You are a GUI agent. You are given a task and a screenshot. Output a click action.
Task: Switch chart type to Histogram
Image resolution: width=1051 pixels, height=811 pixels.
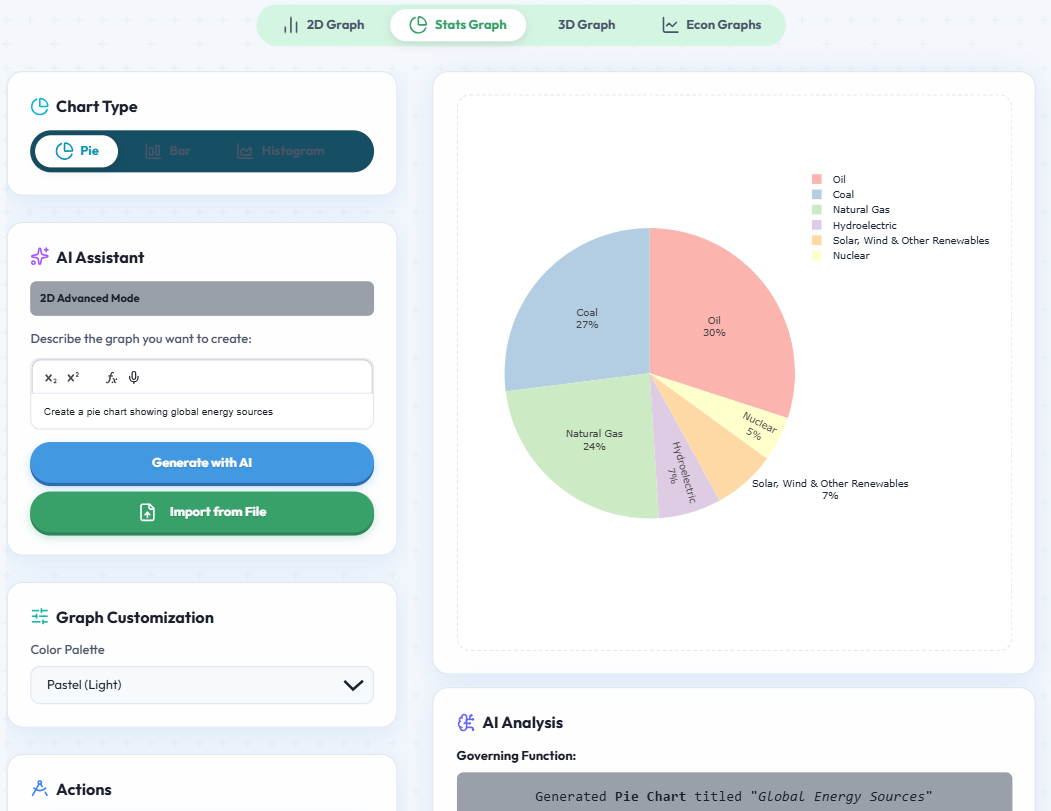click(282, 151)
